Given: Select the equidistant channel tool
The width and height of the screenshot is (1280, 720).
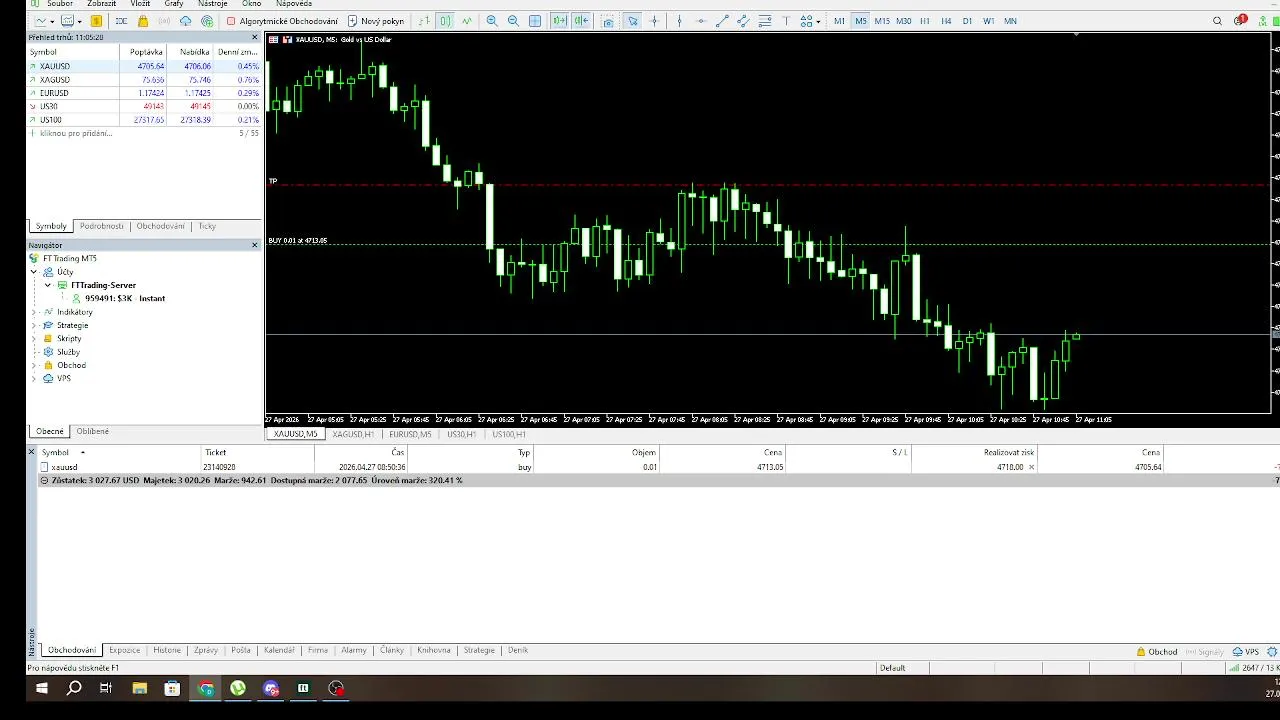Looking at the screenshot, I should pyautogui.click(x=744, y=21).
